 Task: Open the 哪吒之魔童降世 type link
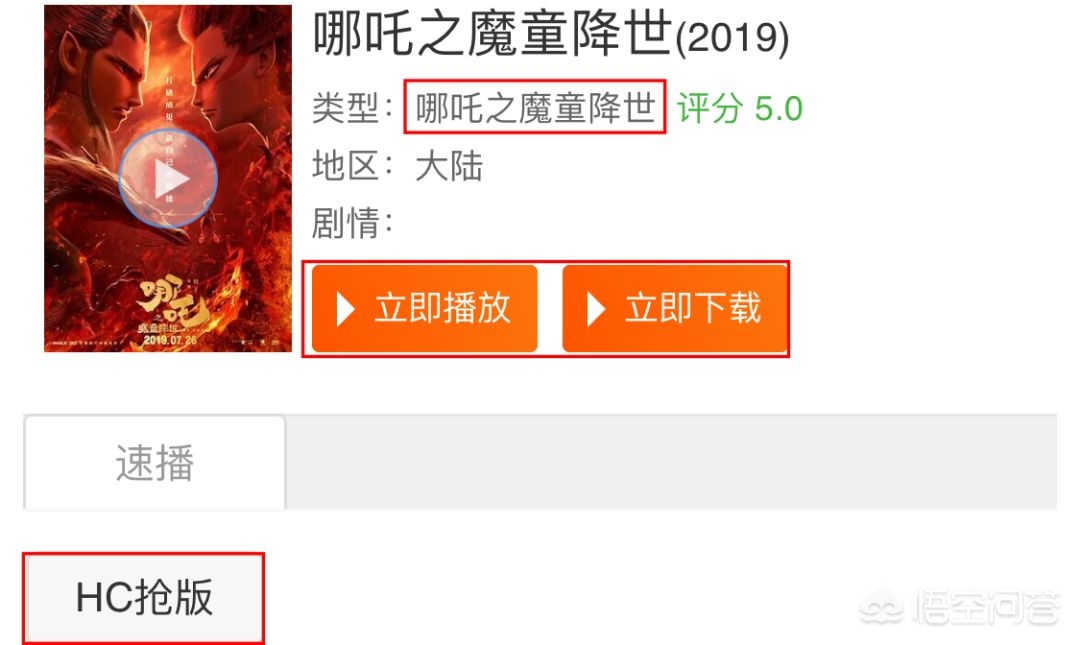coord(535,108)
